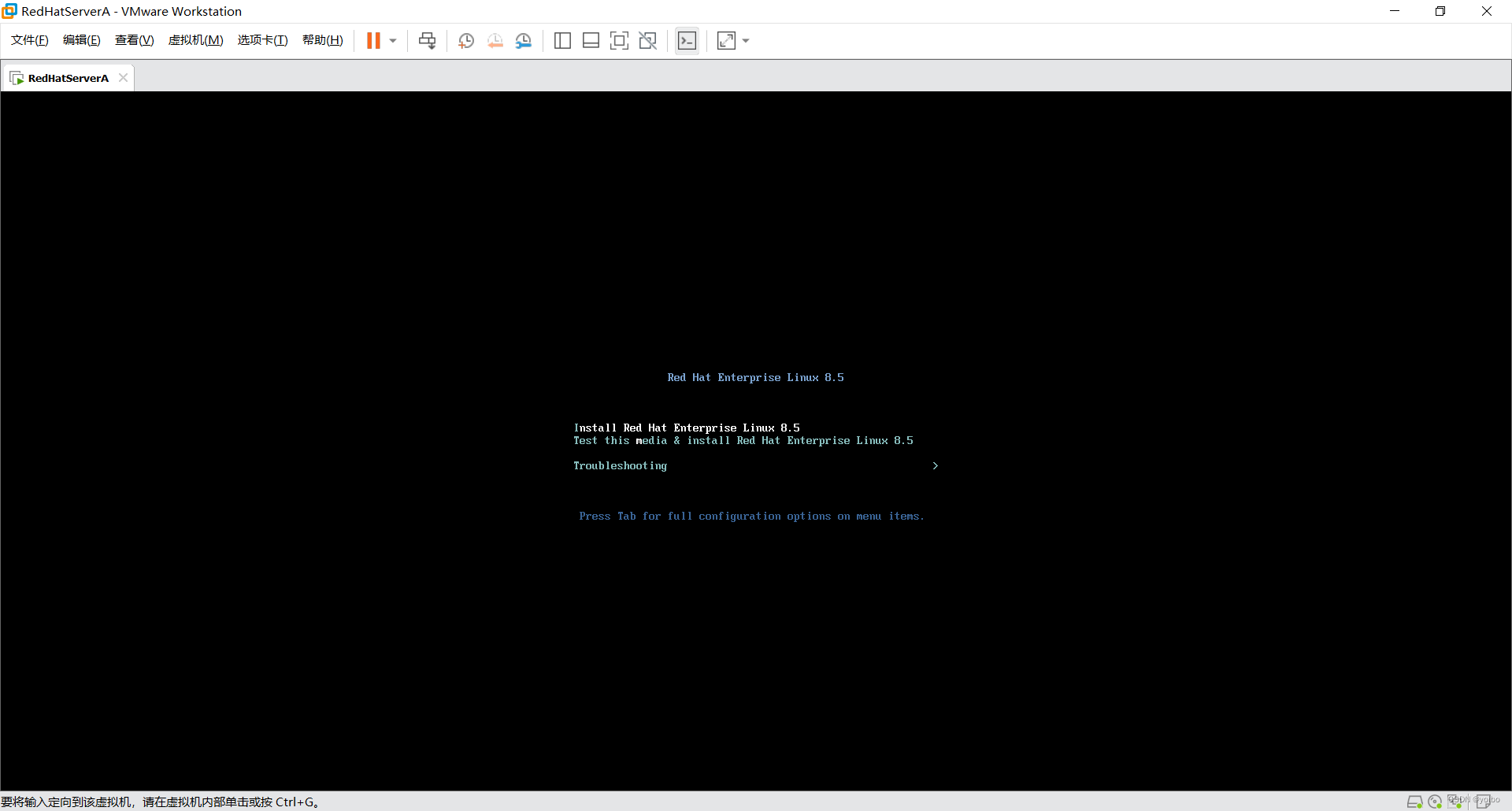Image resolution: width=1512 pixels, height=811 pixels.
Task: Expand the stretch display dropdown arrow
Action: (x=746, y=41)
